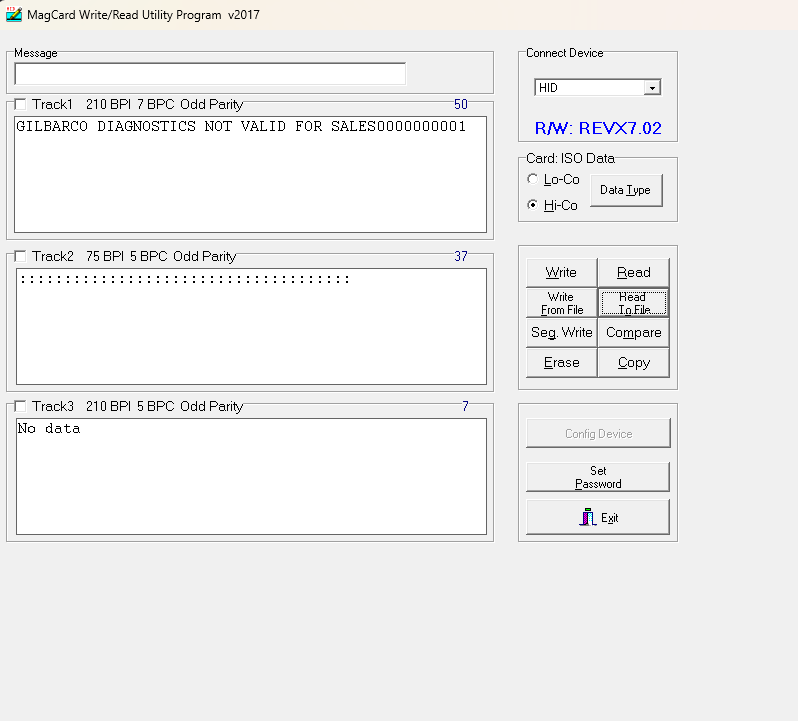798x721 pixels.
Task: Click the Track2 data text area
Action: click(251, 326)
